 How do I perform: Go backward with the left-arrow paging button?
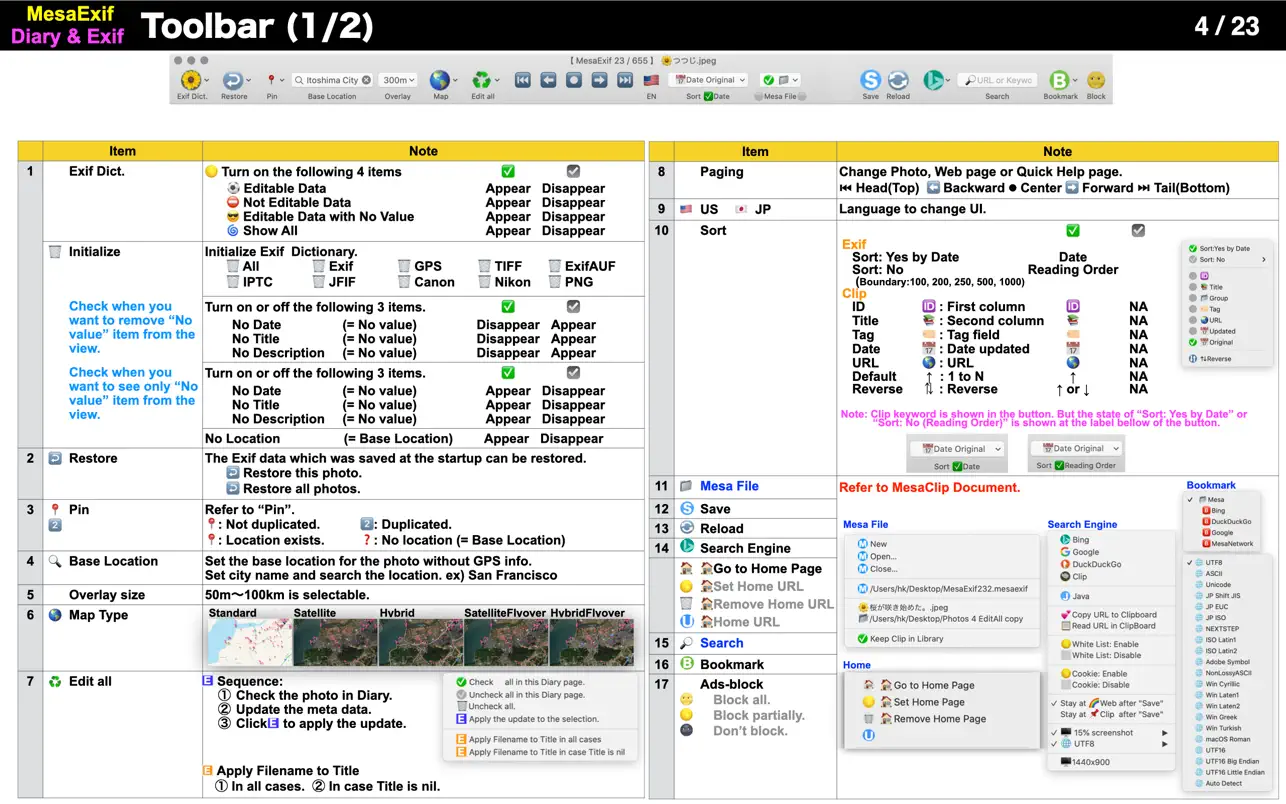point(548,80)
